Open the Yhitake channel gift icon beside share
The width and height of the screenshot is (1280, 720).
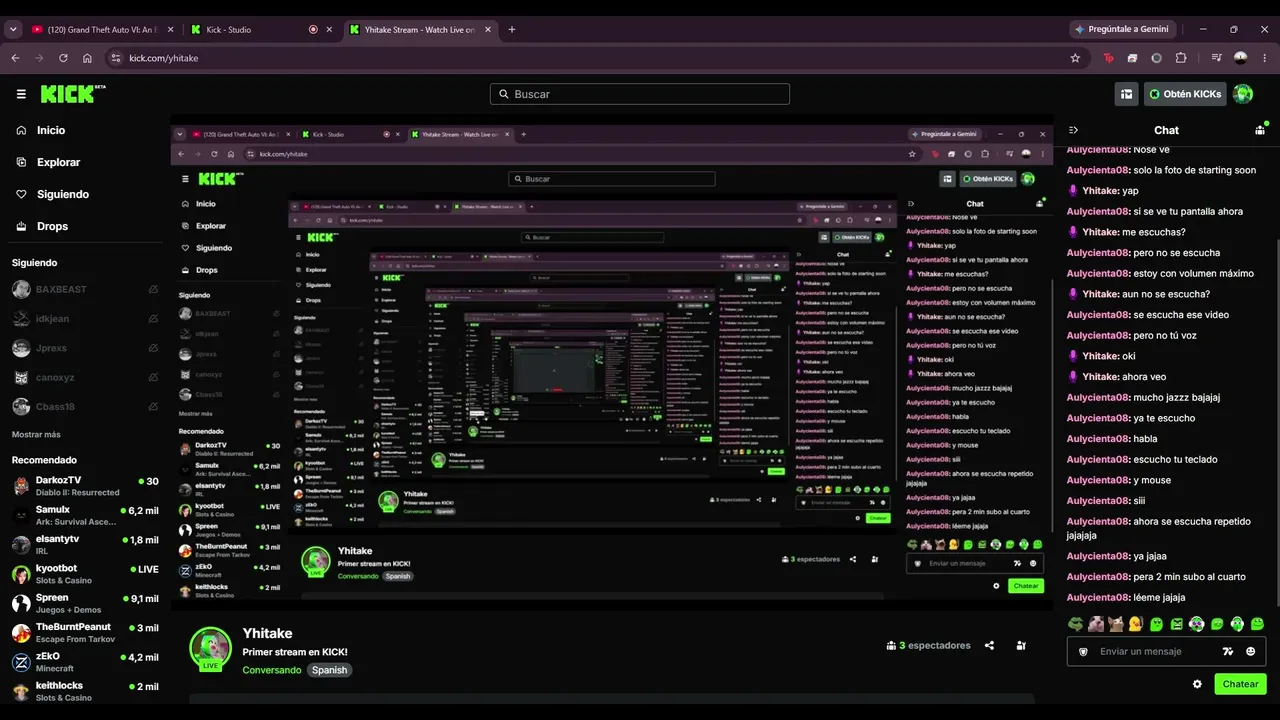click(1021, 645)
